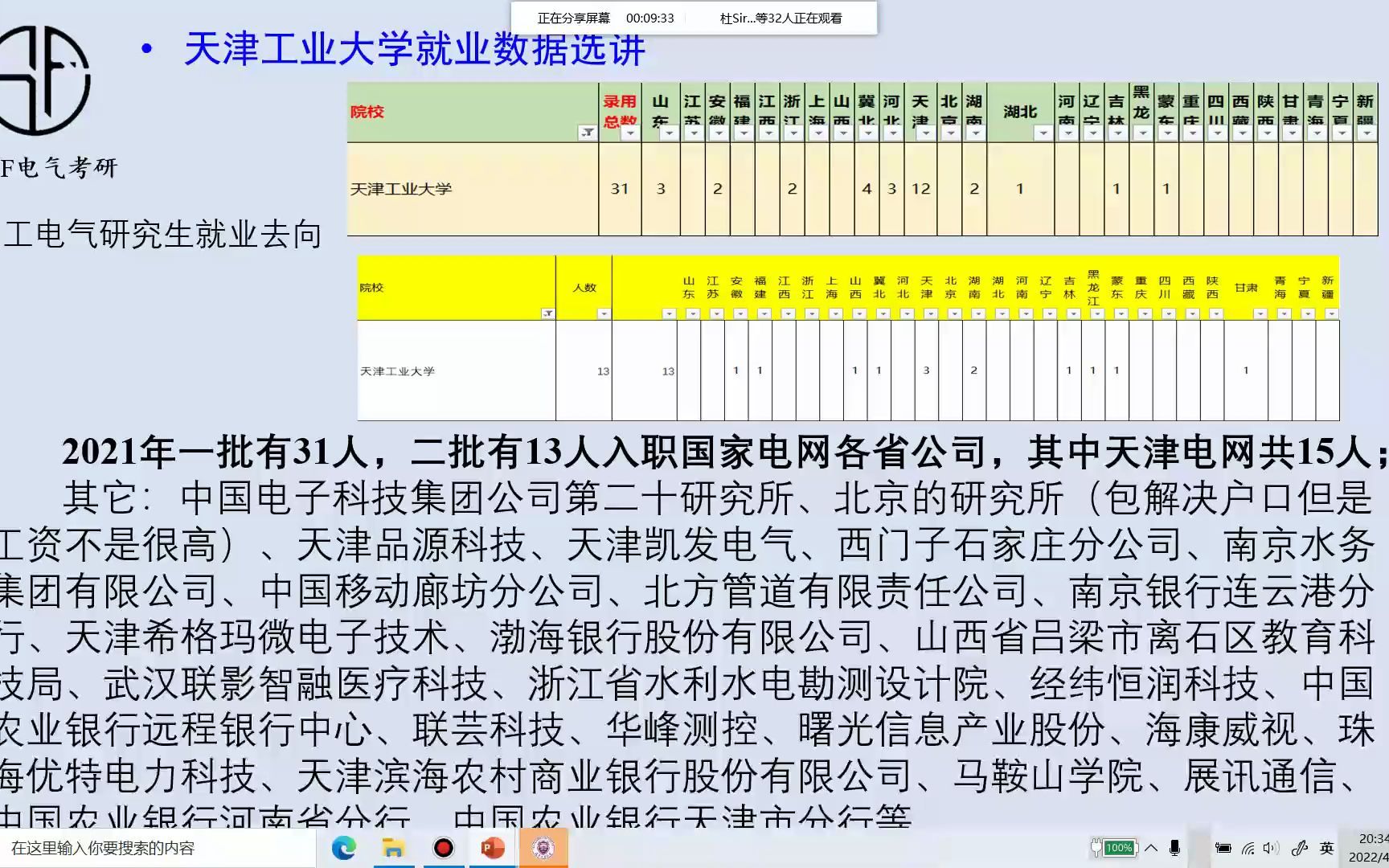Click the red screen recorder taskbar icon
This screenshot has height=868, width=1389.
coord(443,848)
